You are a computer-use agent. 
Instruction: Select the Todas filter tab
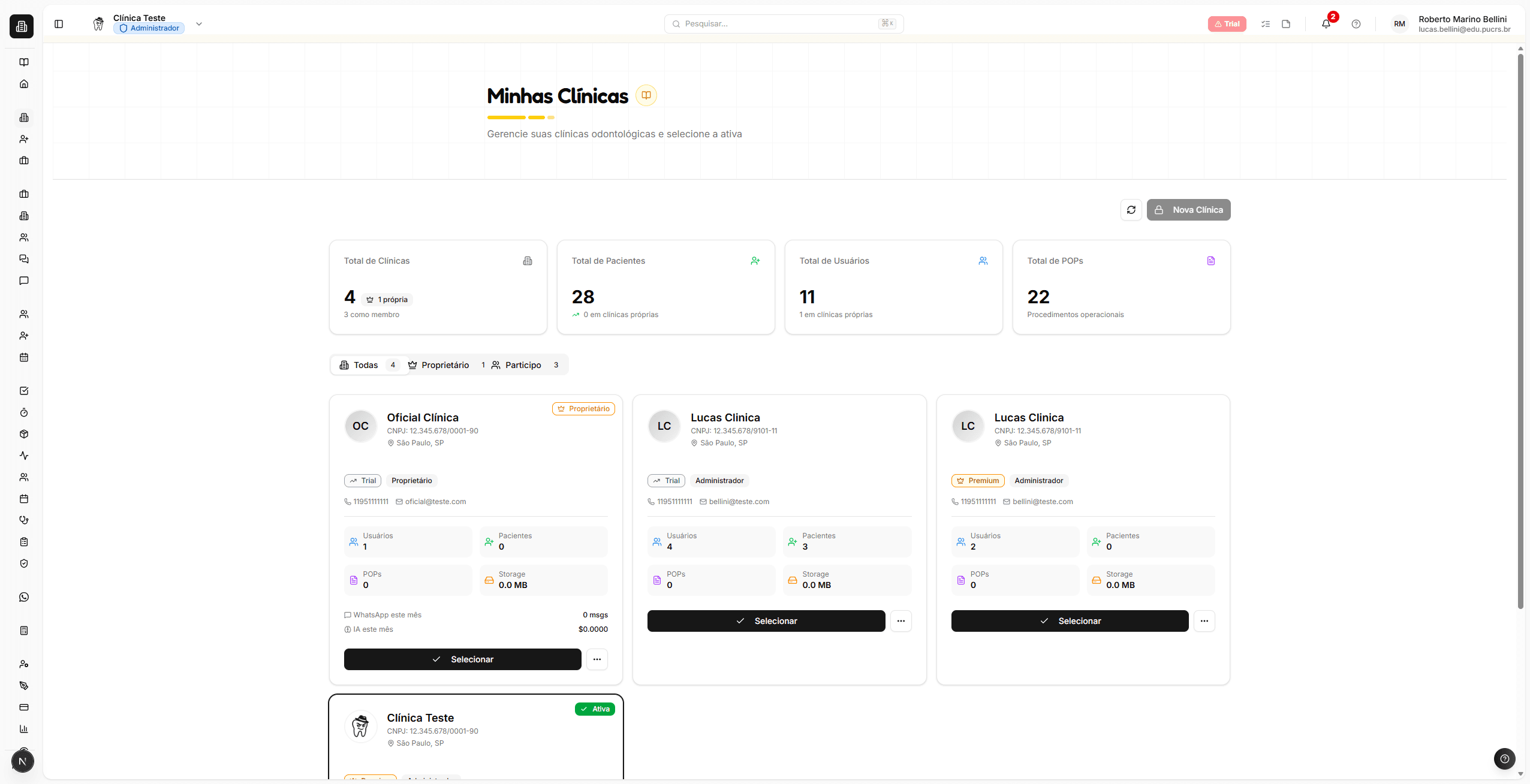click(x=366, y=365)
